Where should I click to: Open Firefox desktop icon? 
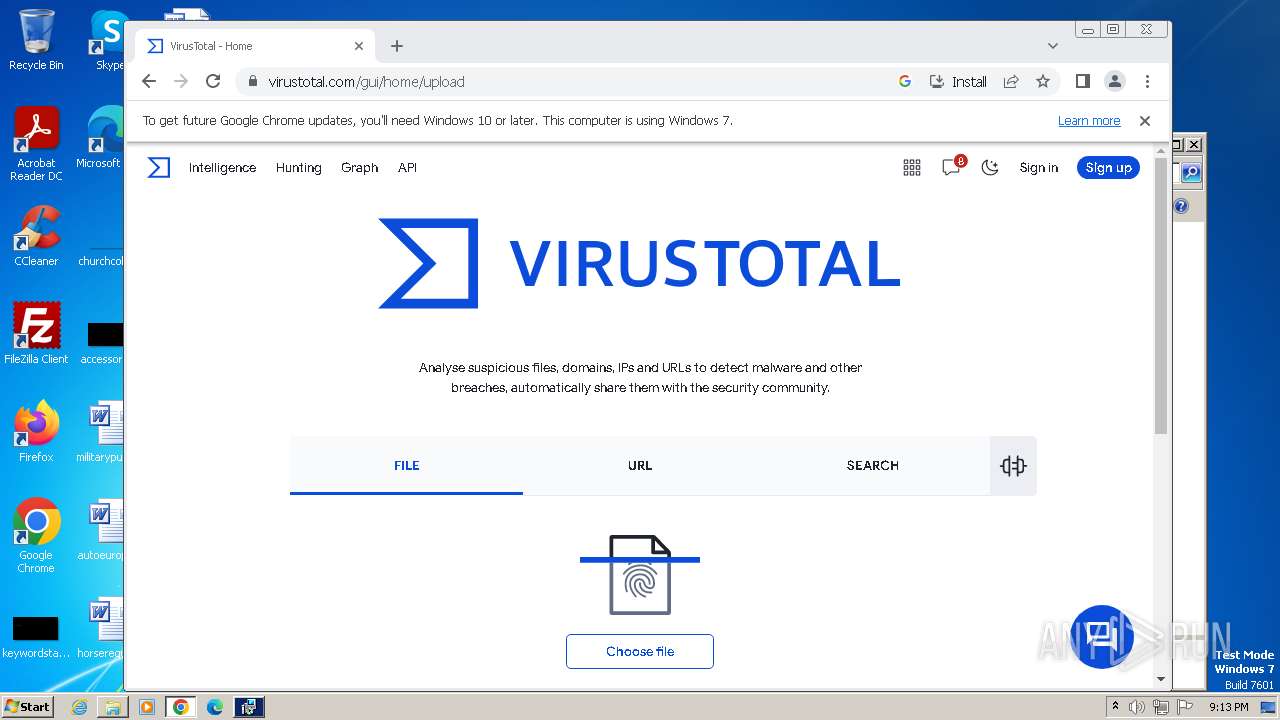pyautogui.click(x=36, y=431)
